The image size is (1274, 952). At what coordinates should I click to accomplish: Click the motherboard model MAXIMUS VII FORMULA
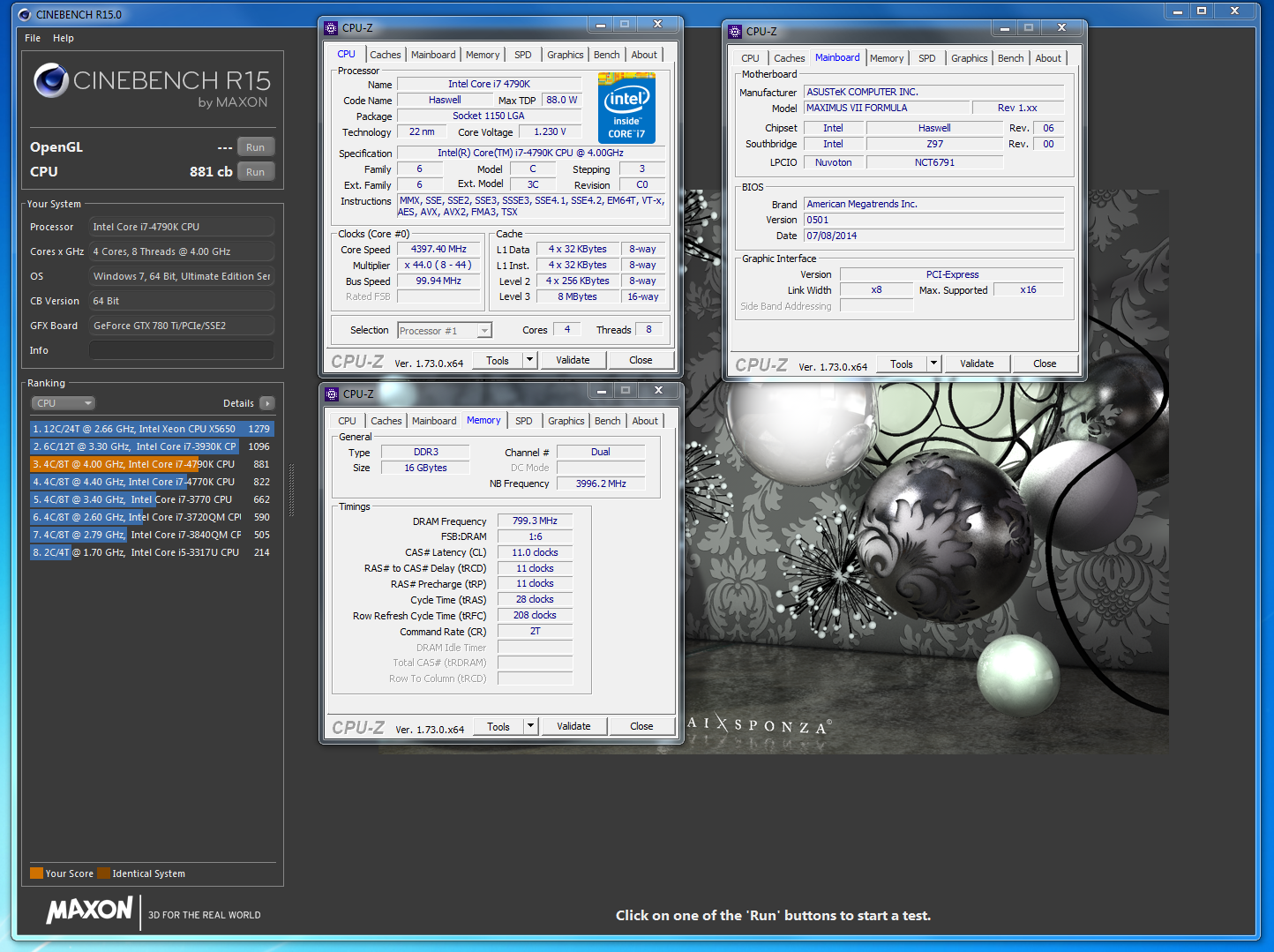[886, 108]
